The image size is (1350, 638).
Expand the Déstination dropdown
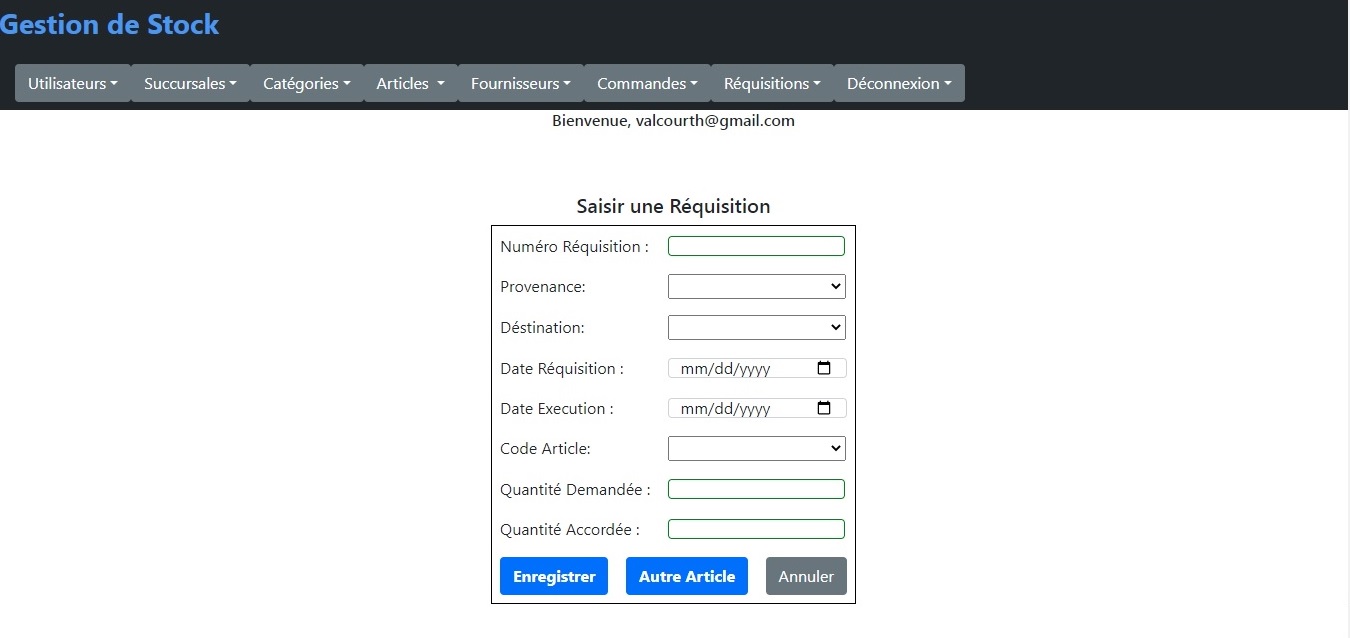click(x=756, y=327)
